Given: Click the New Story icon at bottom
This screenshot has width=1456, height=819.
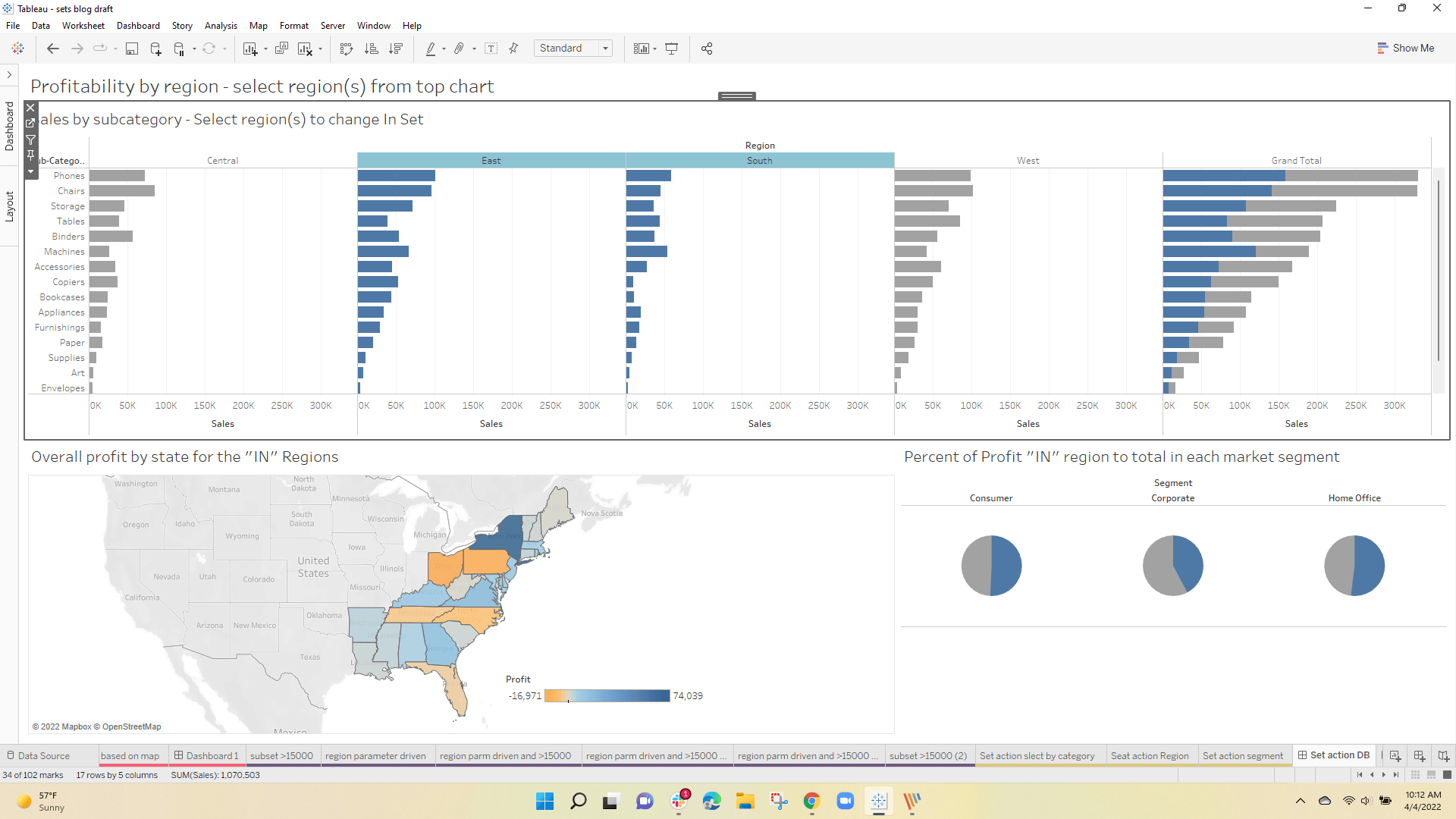Looking at the screenshot, I should coord(1443,756).
